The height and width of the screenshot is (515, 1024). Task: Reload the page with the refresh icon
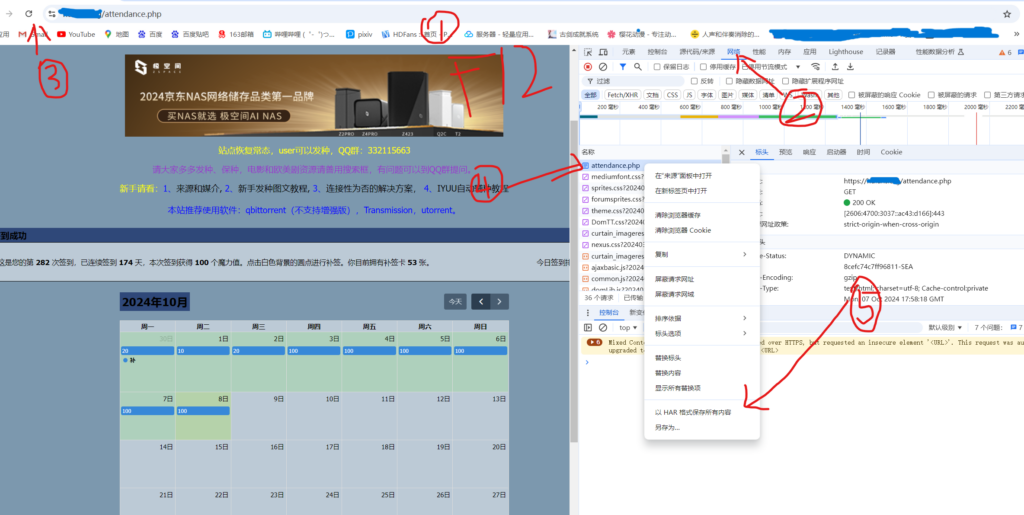coord(29,13)
